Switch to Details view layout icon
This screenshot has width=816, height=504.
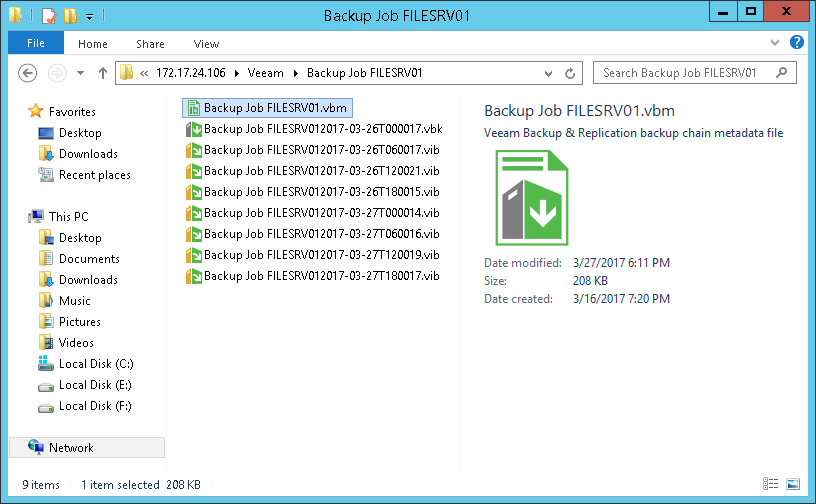point(771,484)
